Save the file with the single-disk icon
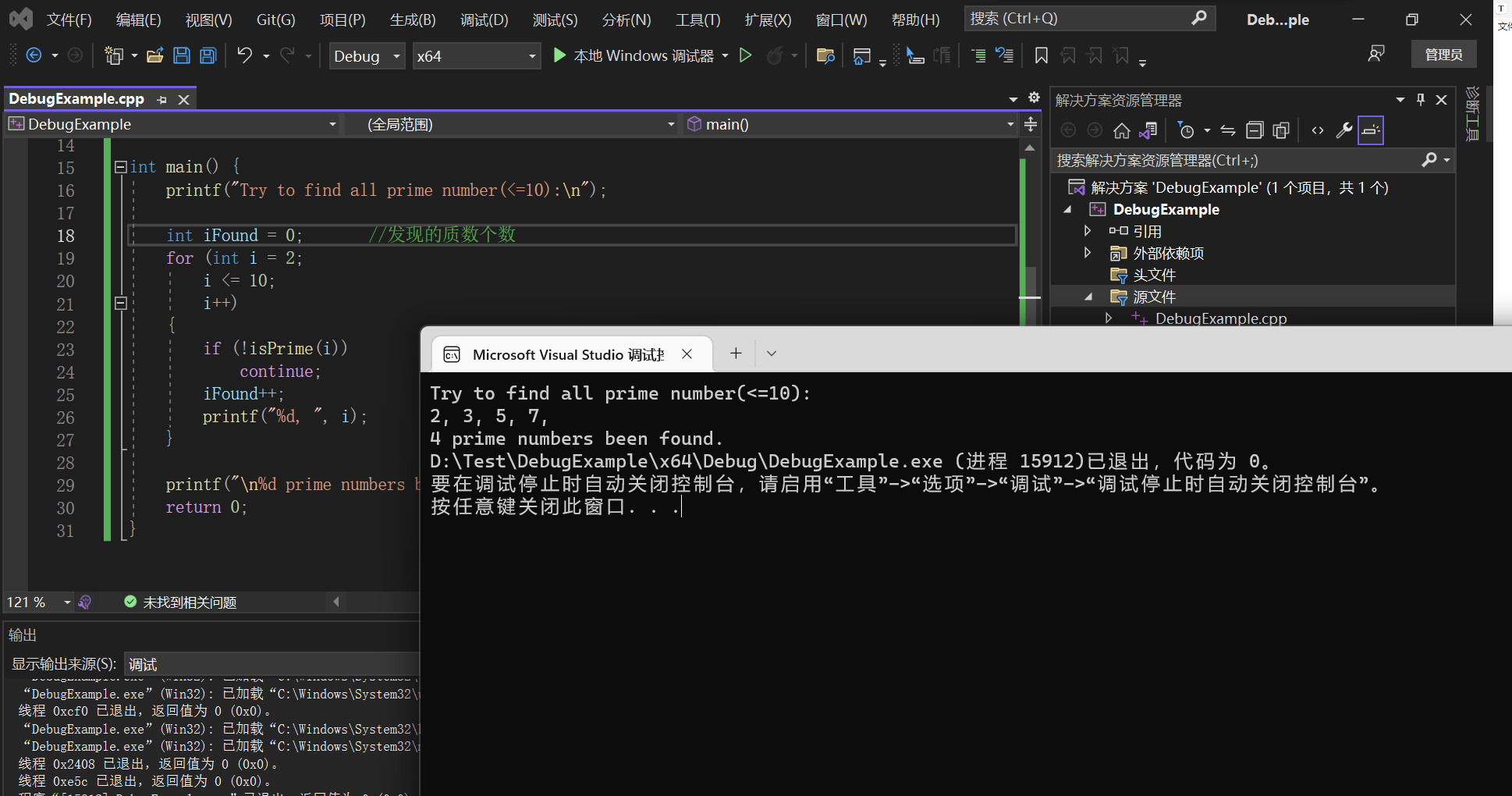 (182, 55)
